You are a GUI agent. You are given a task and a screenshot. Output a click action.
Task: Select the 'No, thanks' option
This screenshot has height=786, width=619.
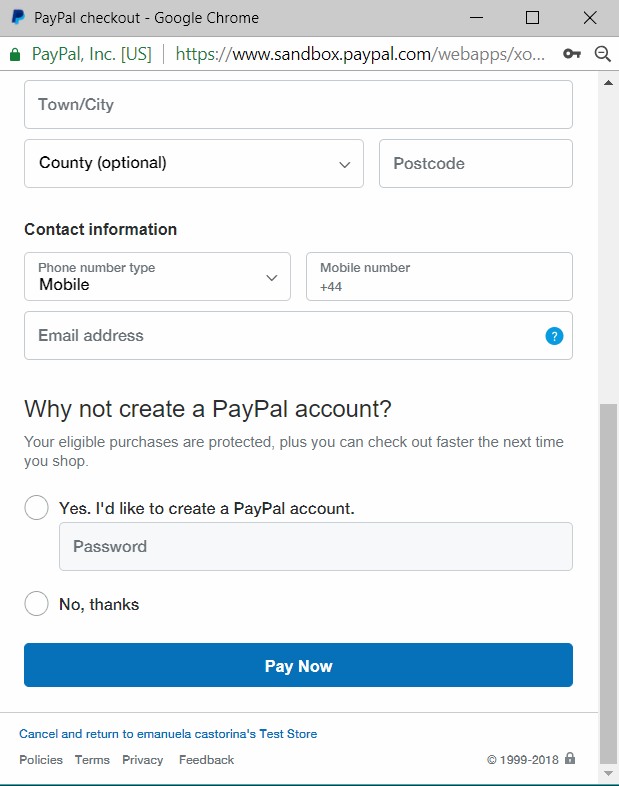coord(36,604)
